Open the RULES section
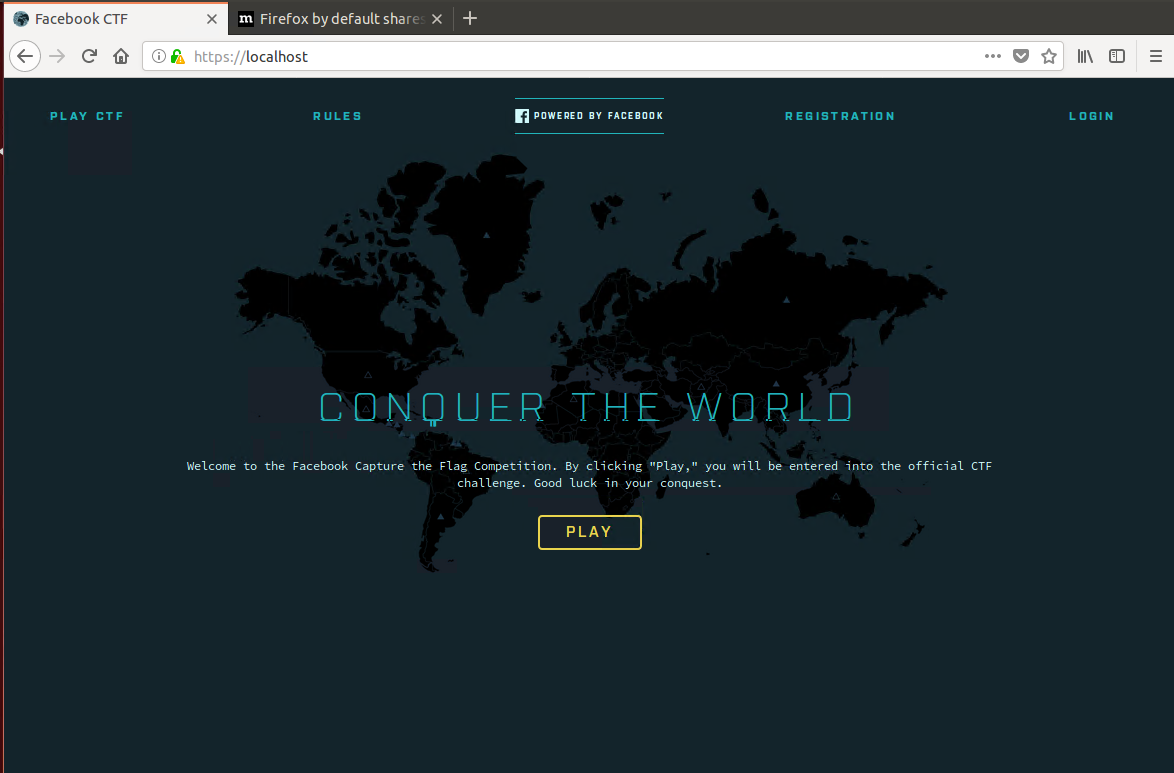This screenshot has width=1174, height=773. pos(337,115)
